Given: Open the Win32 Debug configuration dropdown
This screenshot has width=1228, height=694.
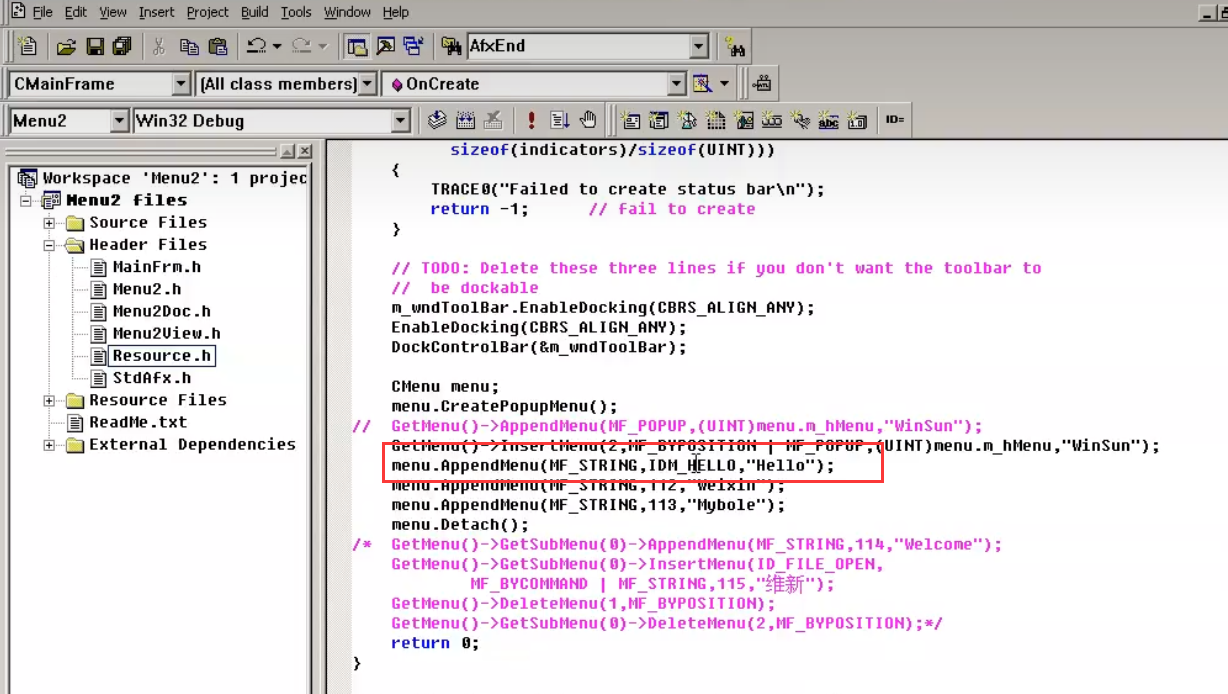Looking at the screenshot, I should click(x=401, y=121).
